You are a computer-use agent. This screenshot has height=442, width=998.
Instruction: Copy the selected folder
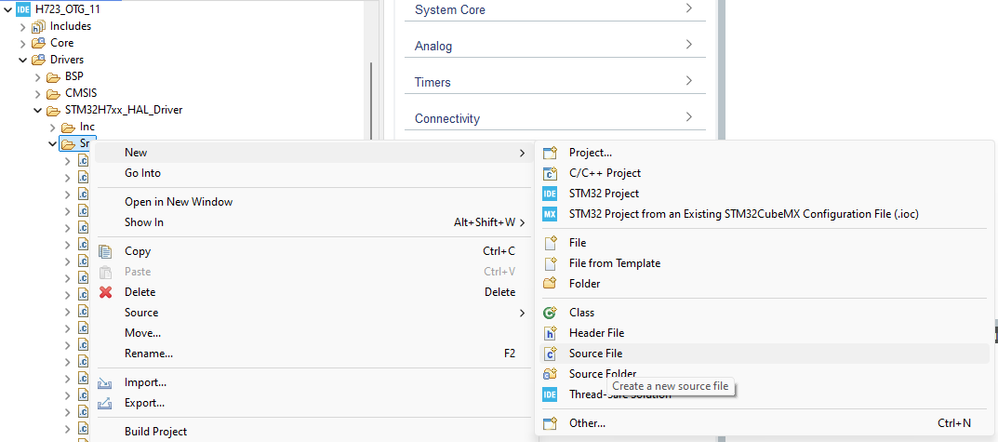point(312,251)
